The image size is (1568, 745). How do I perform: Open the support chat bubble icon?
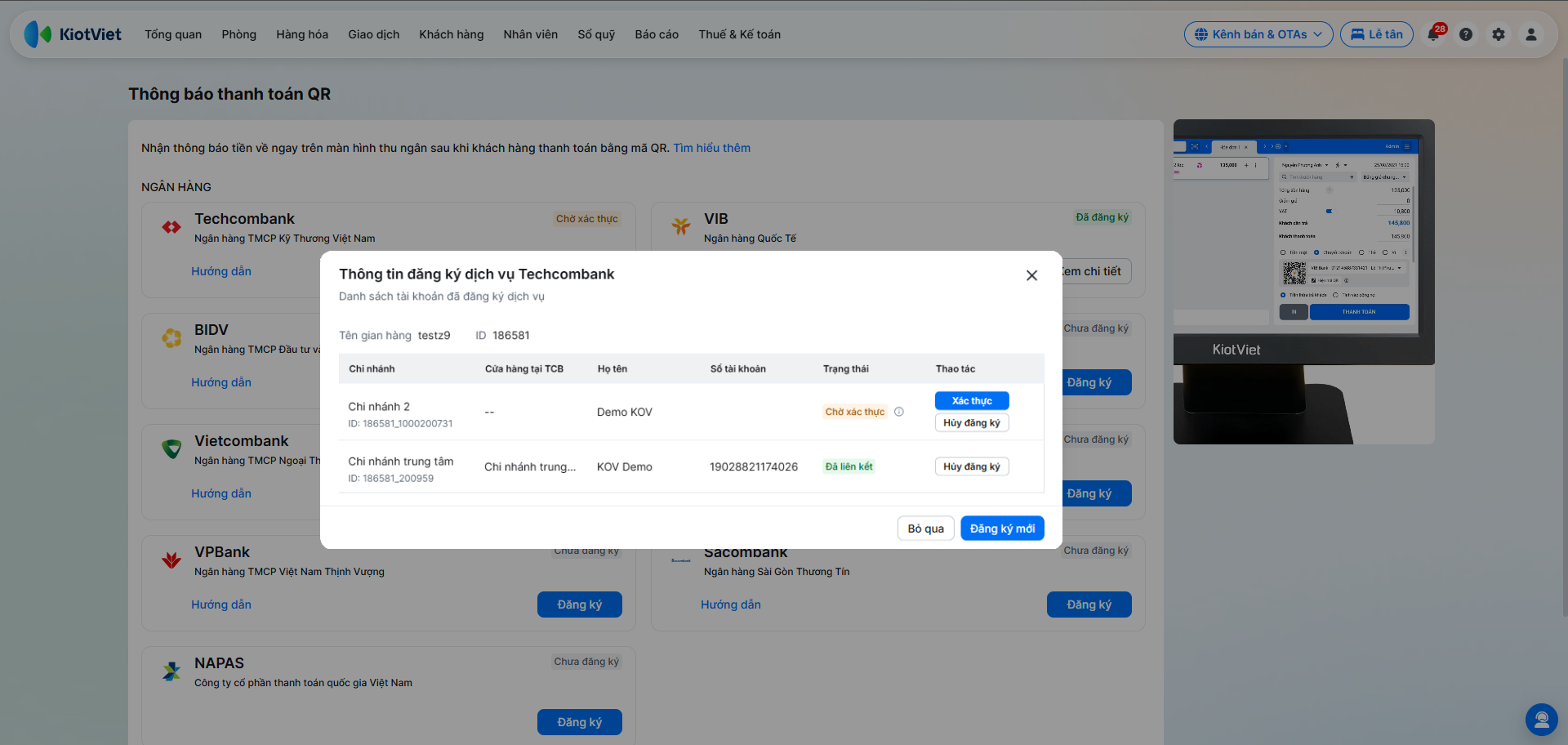click(x=1542, y=720)
